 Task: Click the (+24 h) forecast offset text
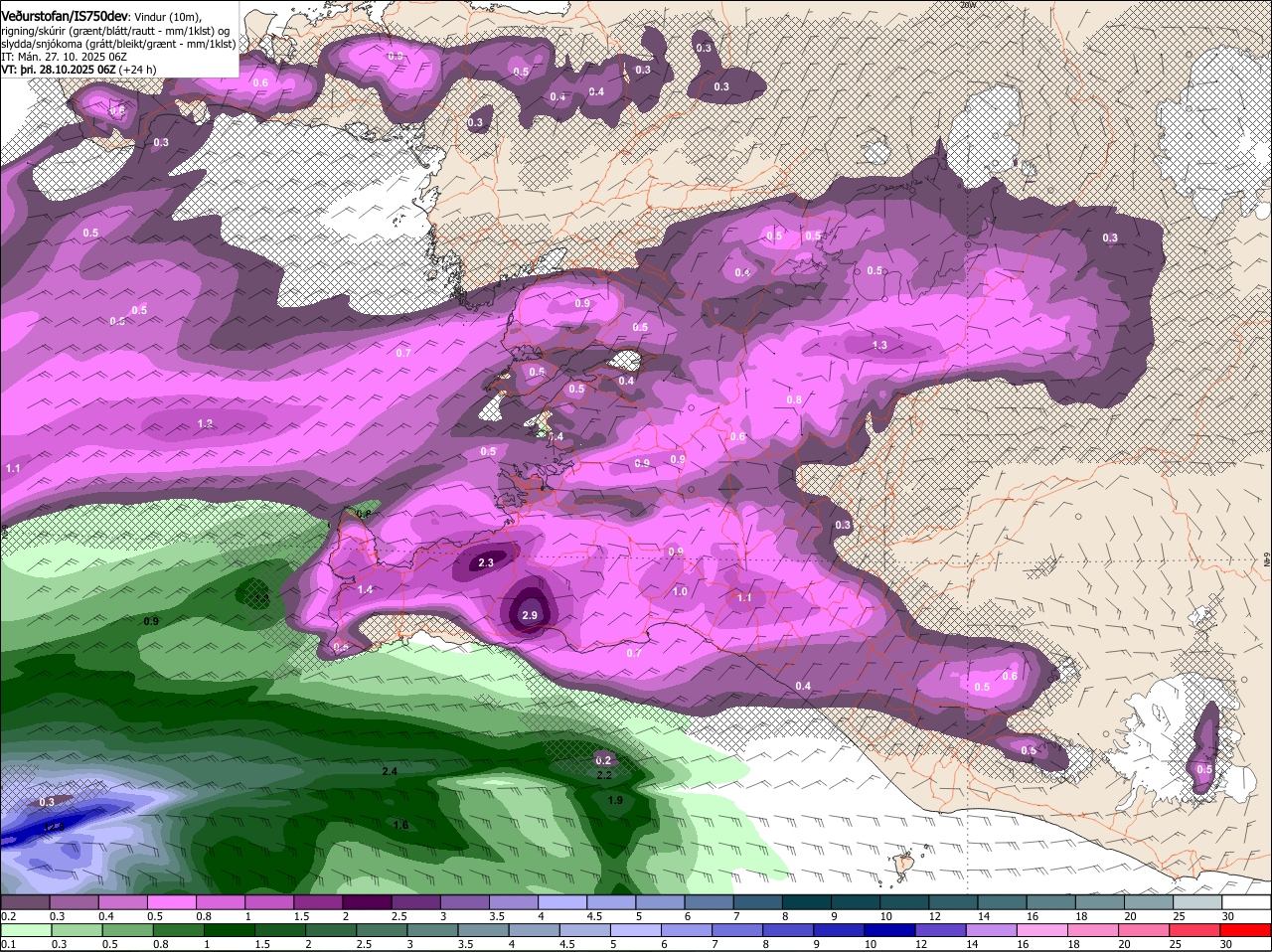pyautogui.click(x=138, y=70)
